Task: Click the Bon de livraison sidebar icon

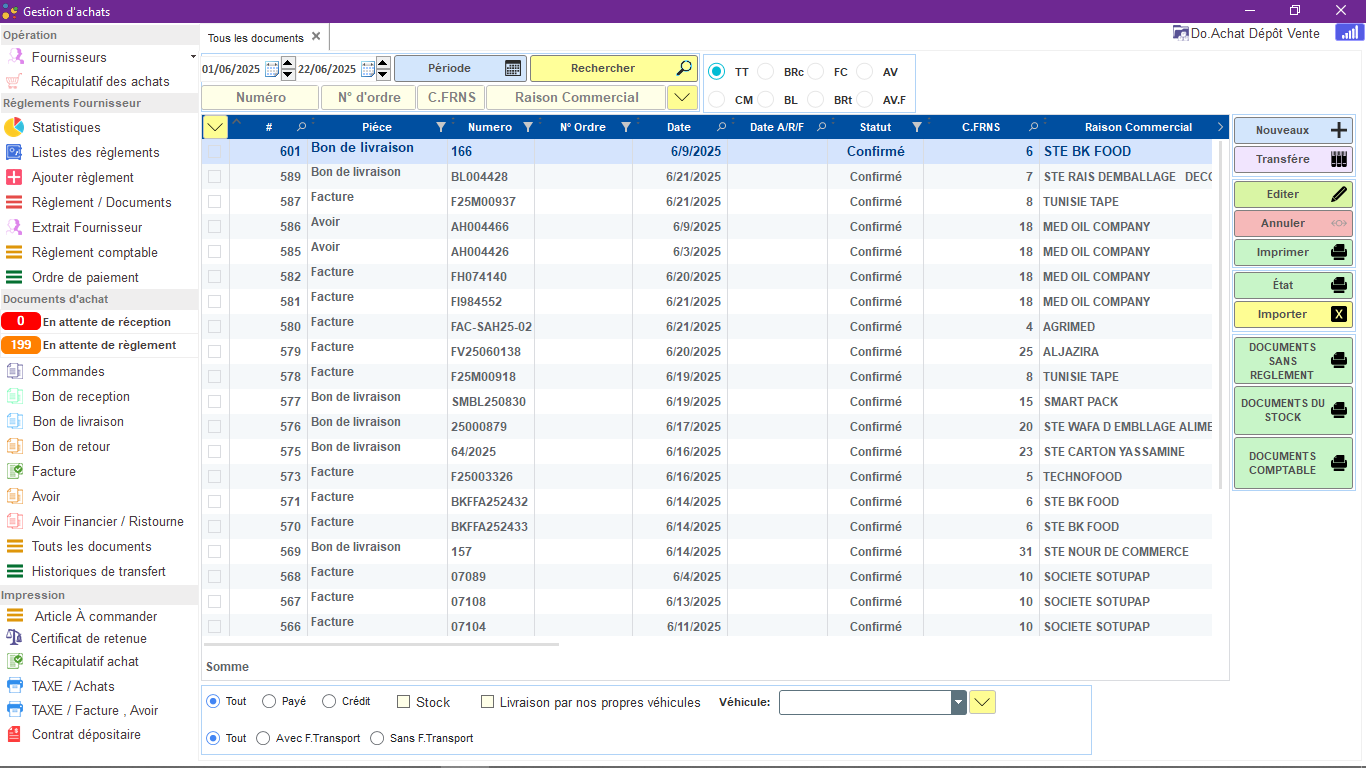Action: [x=14, y=421]
